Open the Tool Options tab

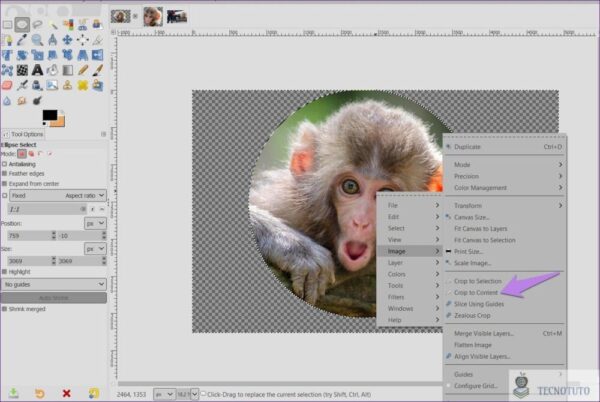[x=23, y=134]
